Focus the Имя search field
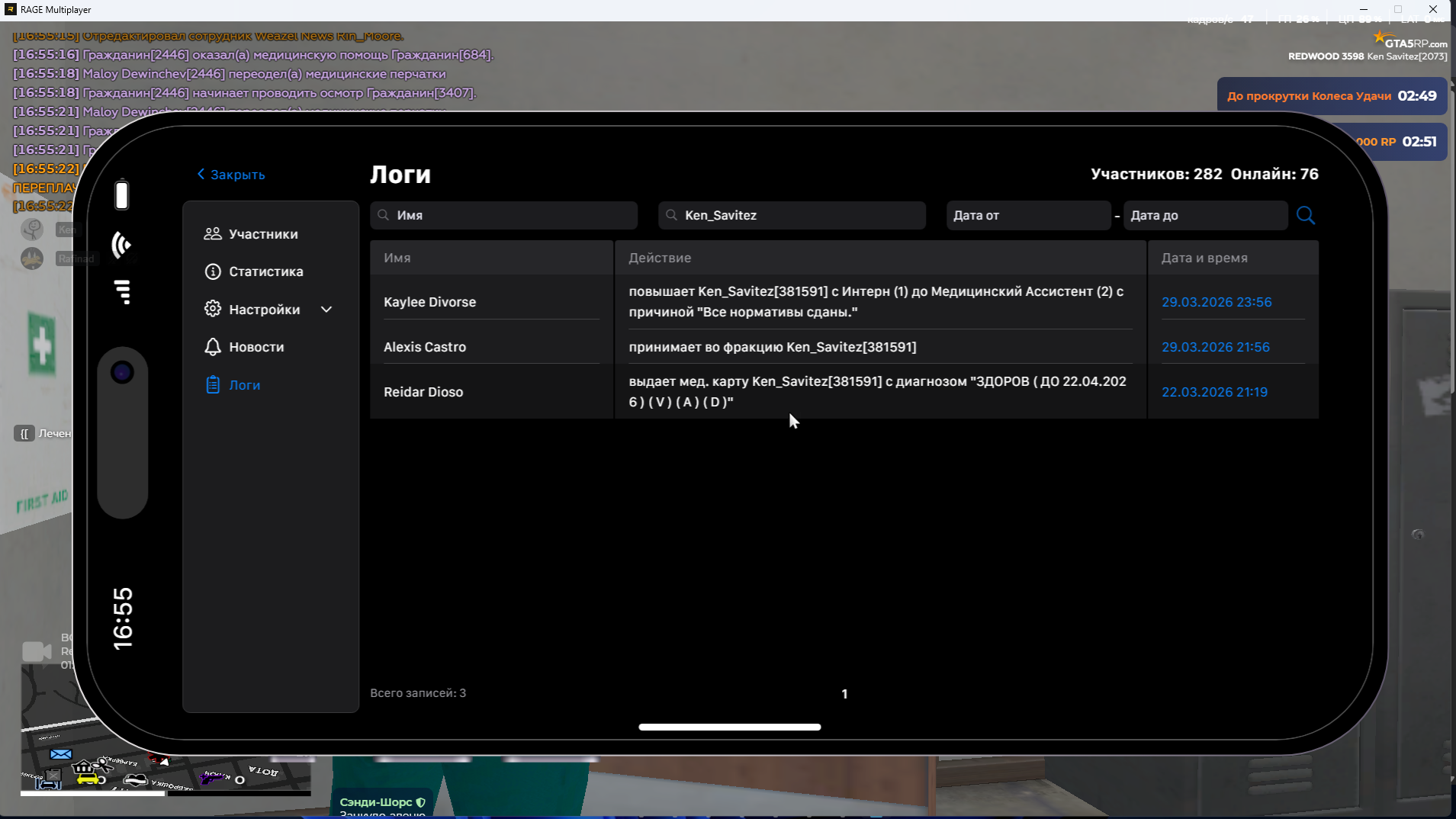This screenshot has height=819, width=1456. pyautogui.click(x=503, y=215)
